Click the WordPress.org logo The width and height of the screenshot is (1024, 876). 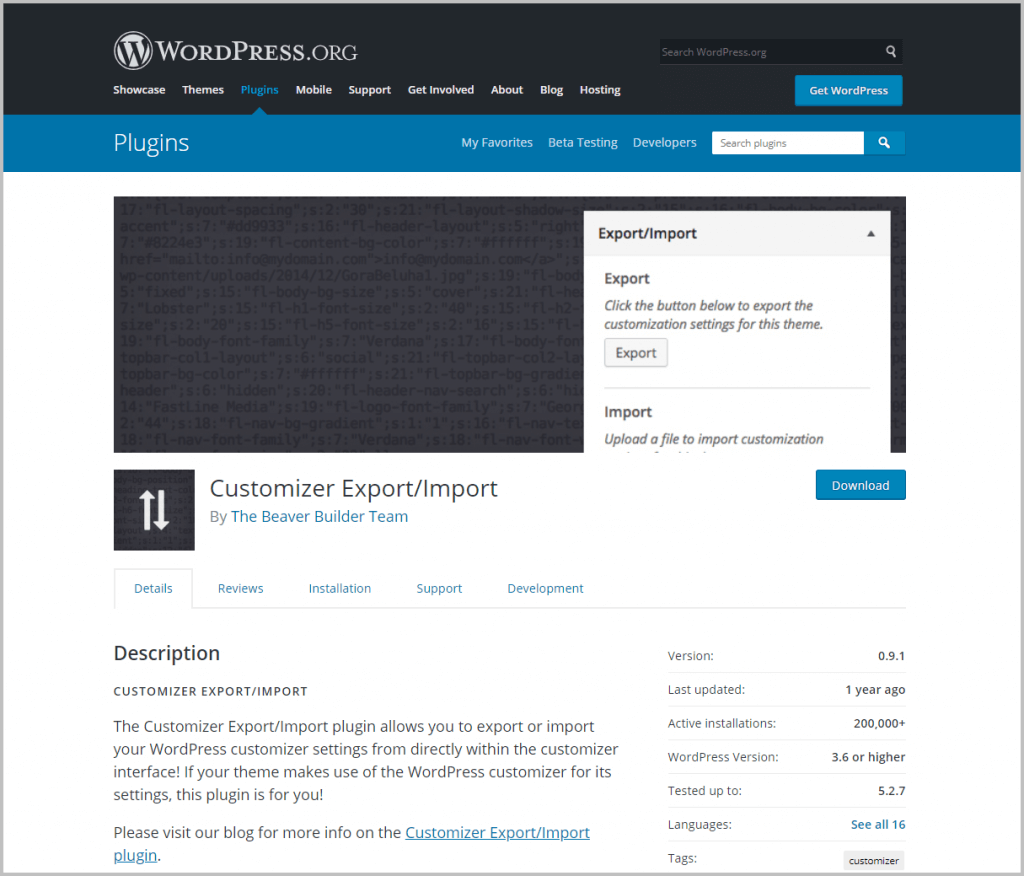pos(236,51)
